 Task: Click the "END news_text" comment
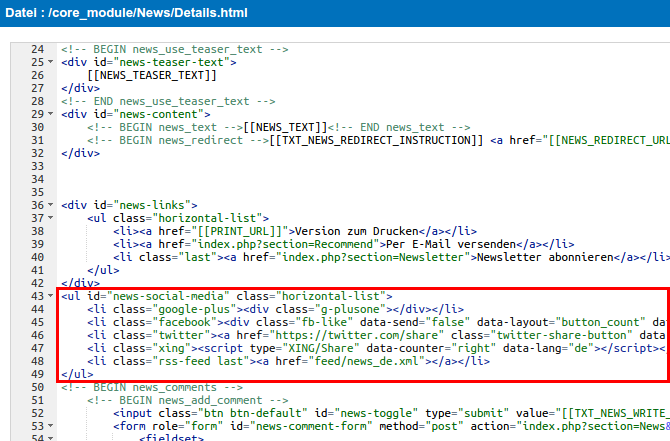399,127
